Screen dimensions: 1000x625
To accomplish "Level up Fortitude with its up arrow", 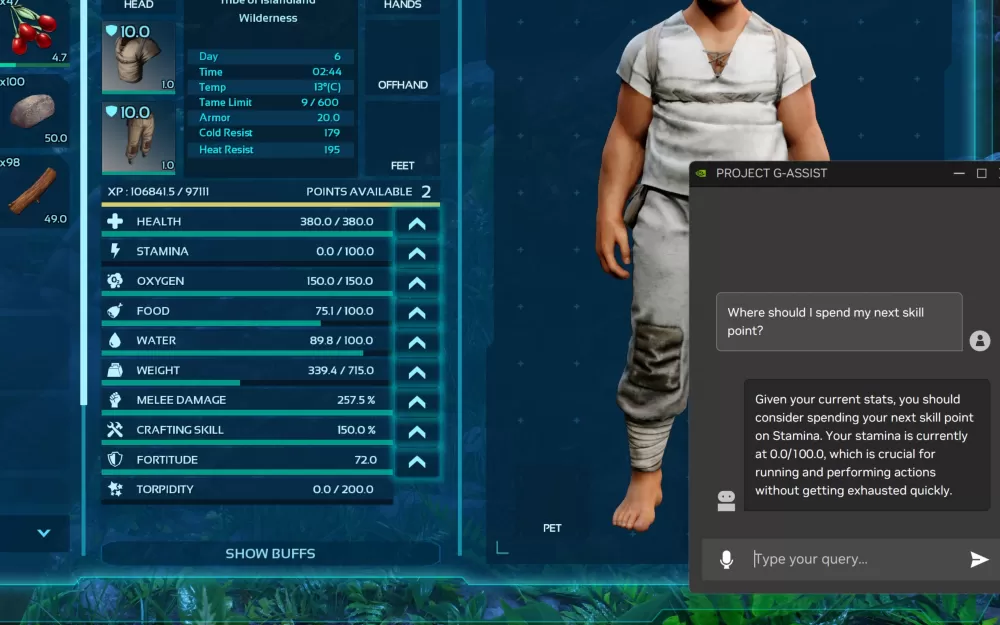I will coord(417,462).
